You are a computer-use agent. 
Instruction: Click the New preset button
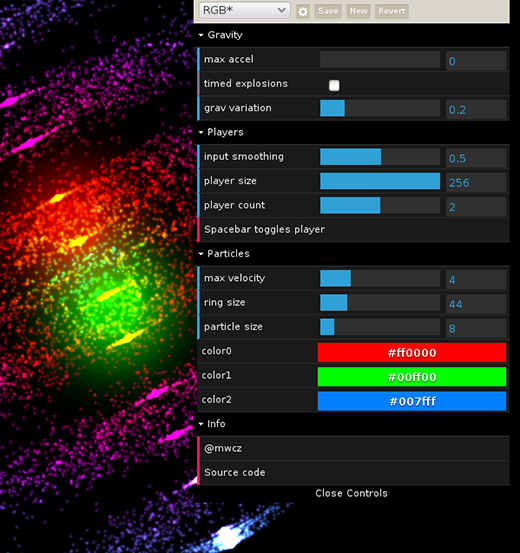pos(358,11)
